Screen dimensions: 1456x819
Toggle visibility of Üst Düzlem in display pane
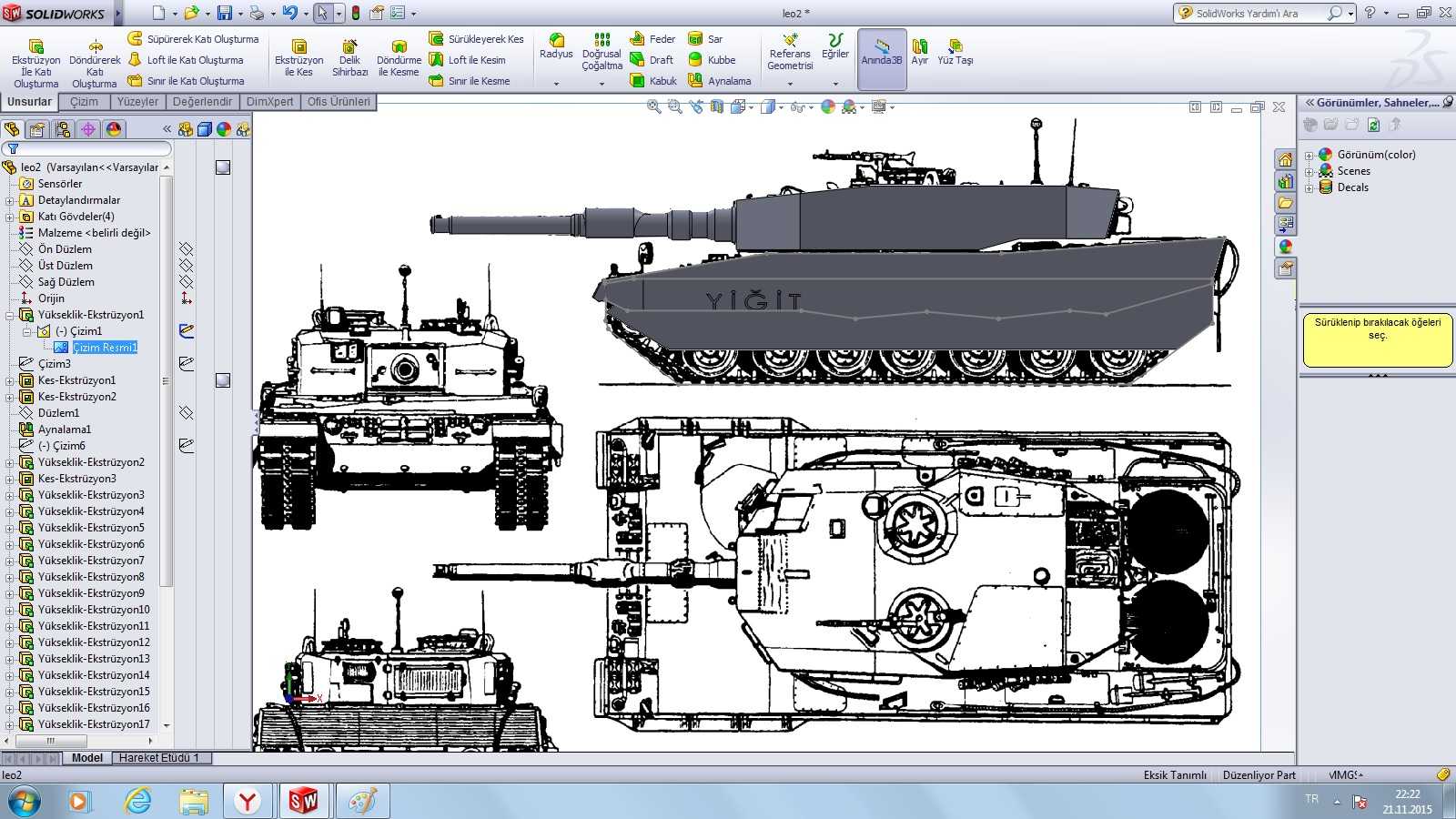click(187, 266)
